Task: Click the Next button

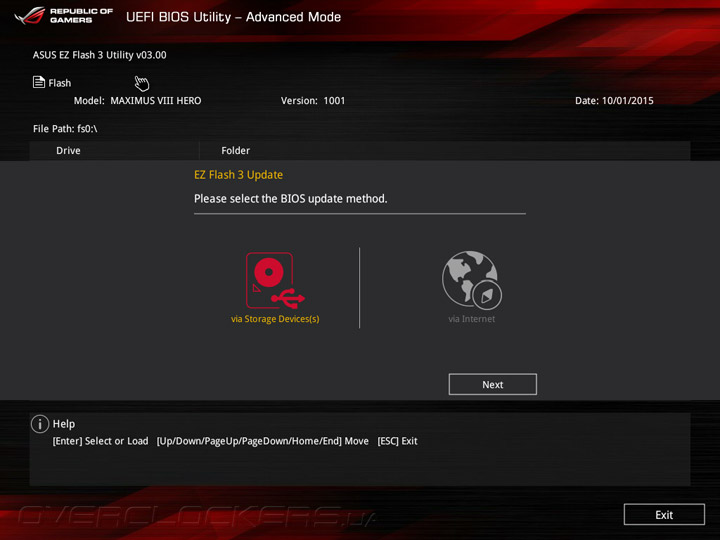Action: (x=492, y=384)
